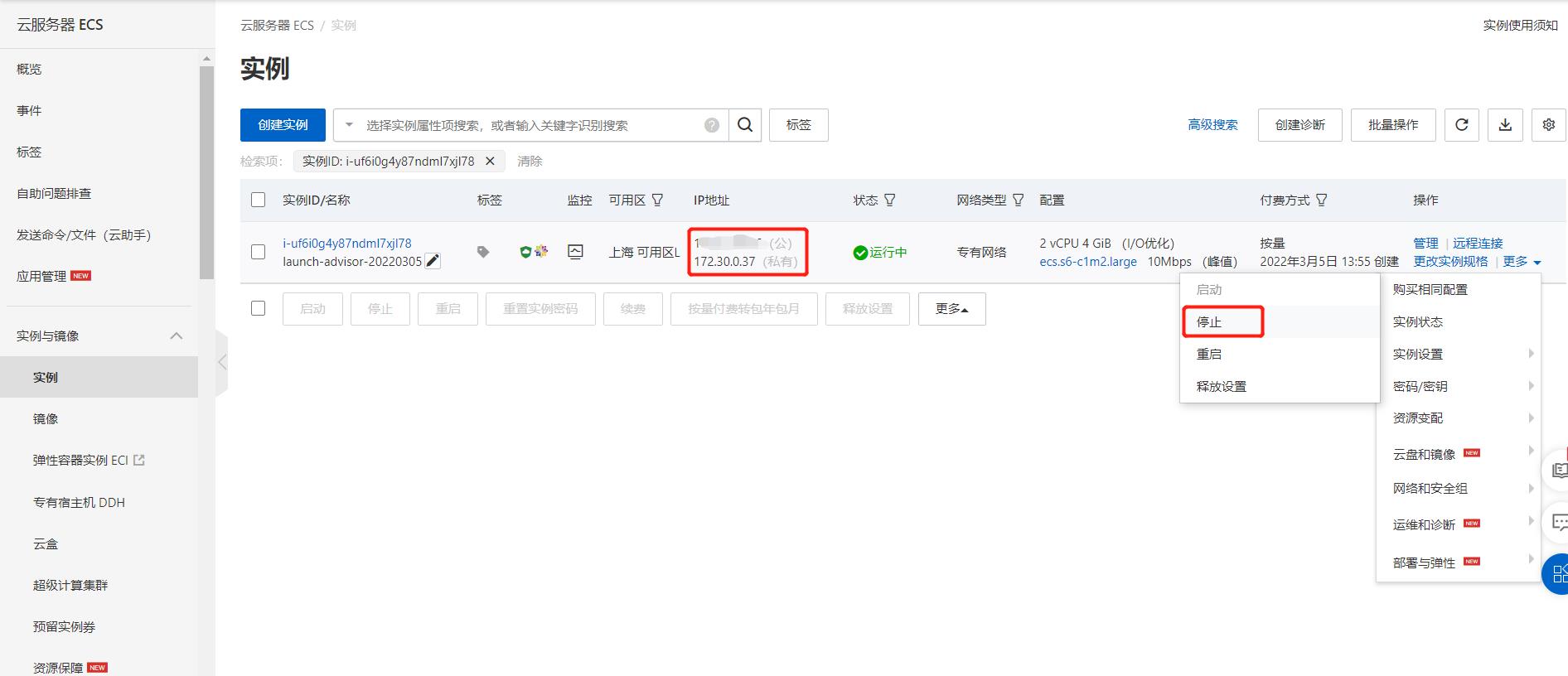Expand 实例设置 submenu
Image resolution: width=1568 pixels, height=676 pixels.
tap(1458, 354)
